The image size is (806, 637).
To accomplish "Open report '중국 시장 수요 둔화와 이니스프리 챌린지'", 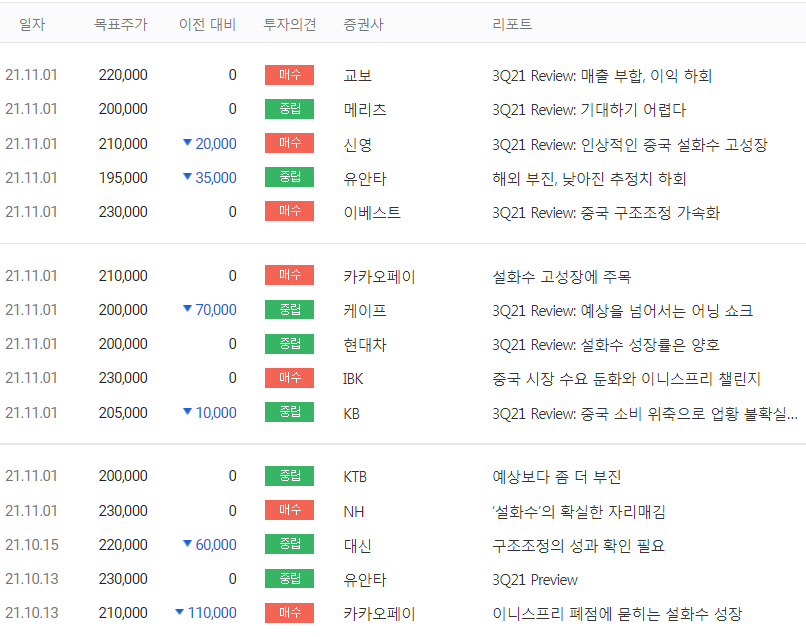I will point(626,378).
